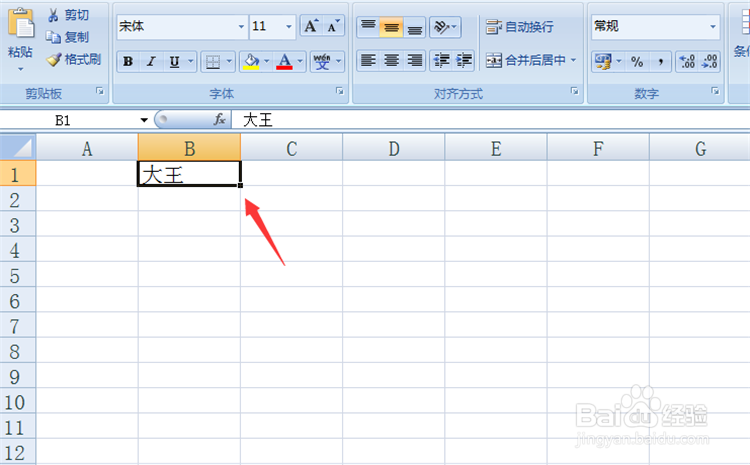Image resolution: width=750 pixels, height=465 pixels.
Task: Select row 5 header
Action: pyautogui.click(x=18, y=275)
